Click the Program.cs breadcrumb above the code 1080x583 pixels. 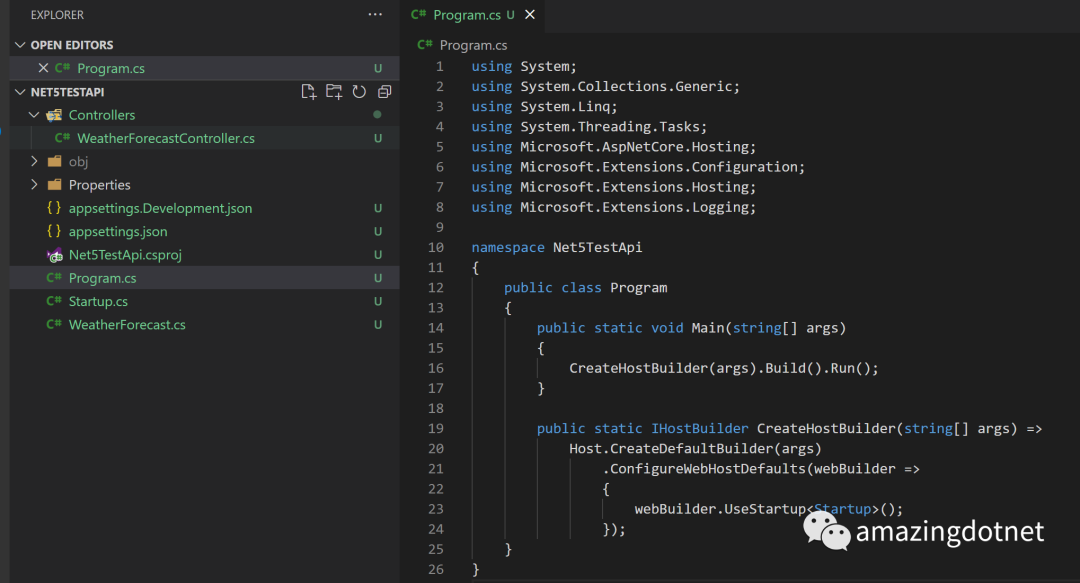tap(473, 45)
